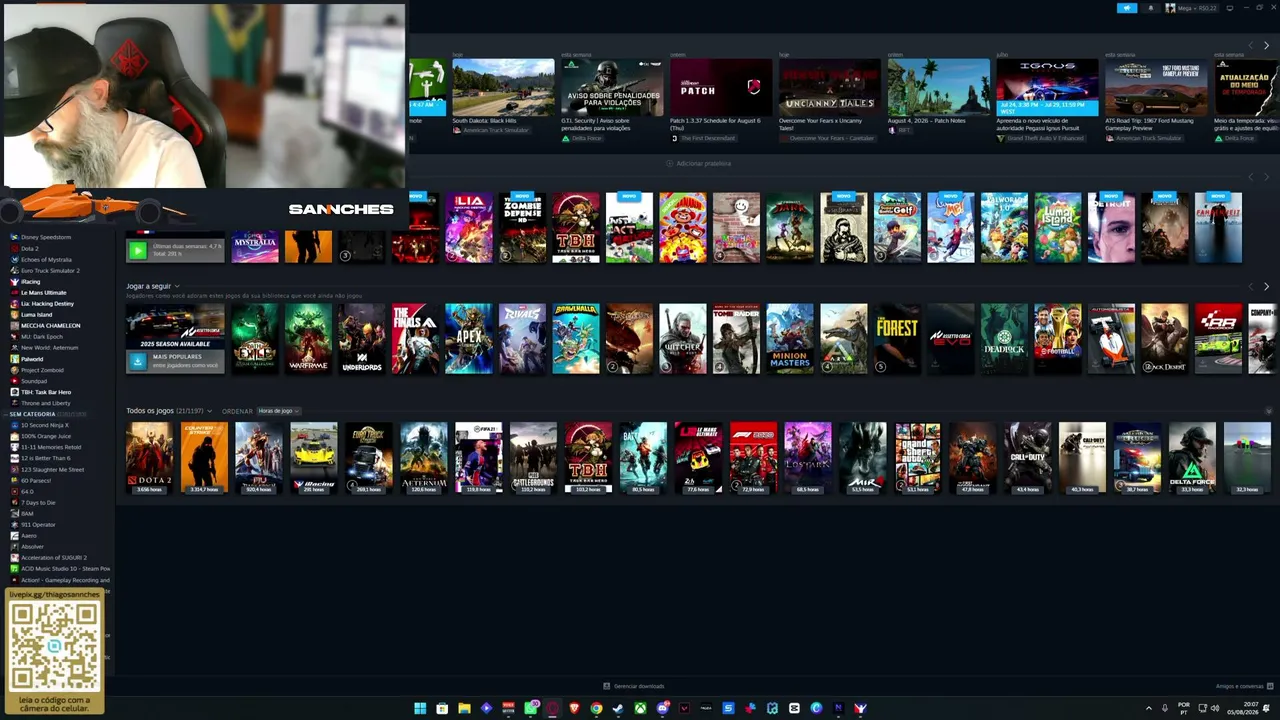Open Google Chrome from the taskbar
Viewport: 1280px width, 720px height.
(x=596, y=708)
